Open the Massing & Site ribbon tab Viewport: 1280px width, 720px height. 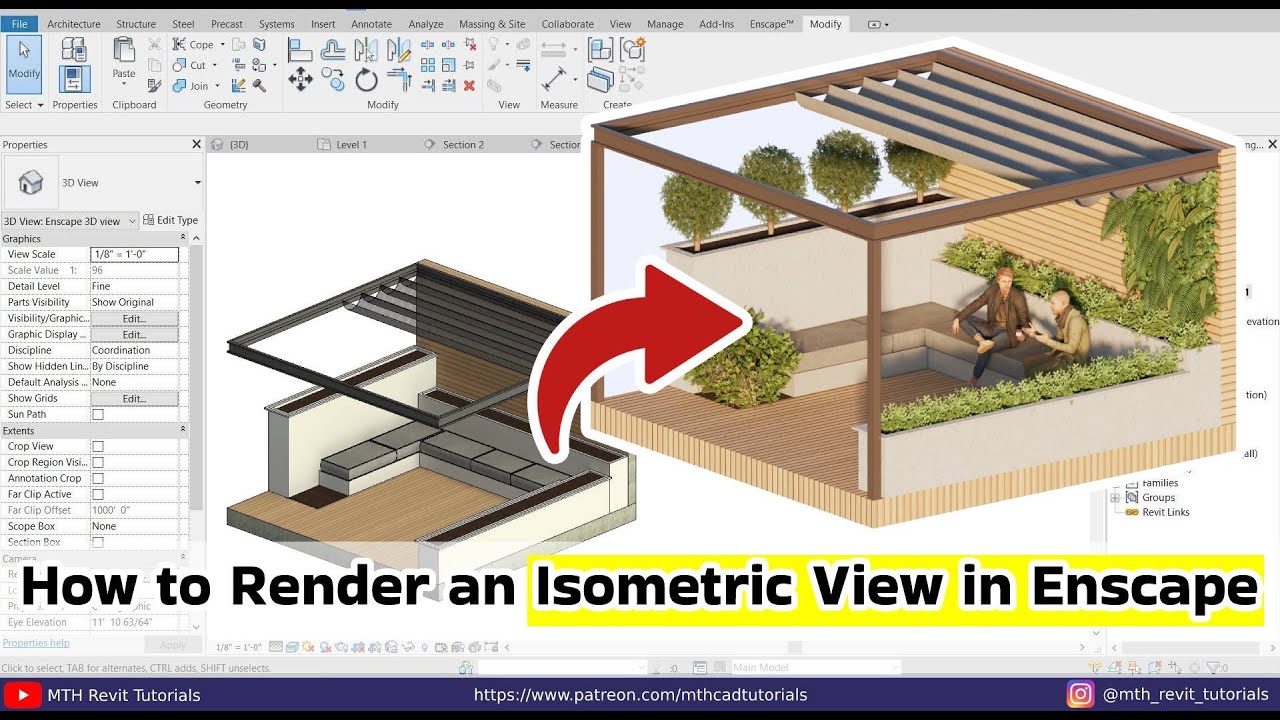pos(492,24)
